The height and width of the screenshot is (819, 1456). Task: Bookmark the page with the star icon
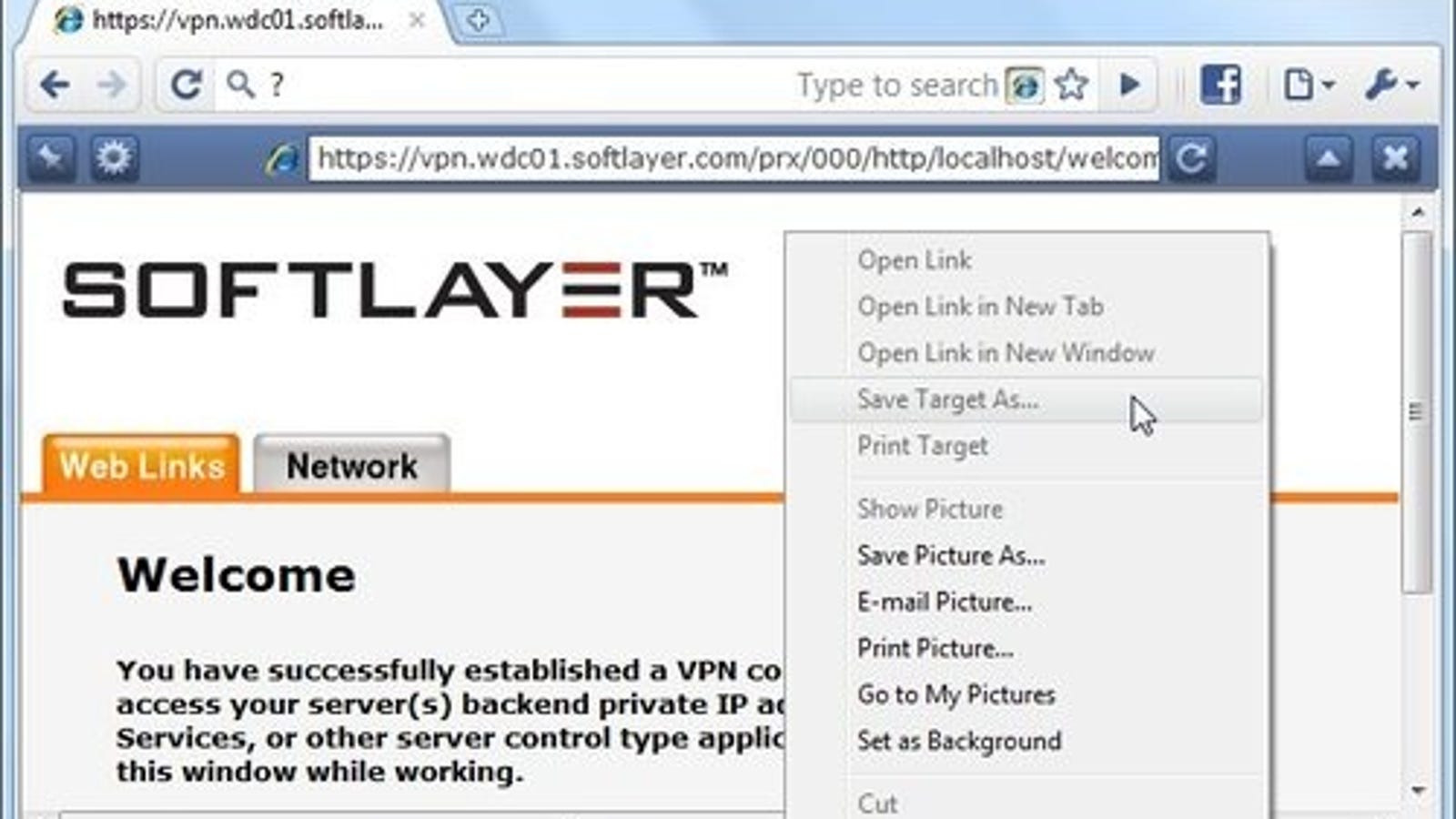pos(1071,86)
